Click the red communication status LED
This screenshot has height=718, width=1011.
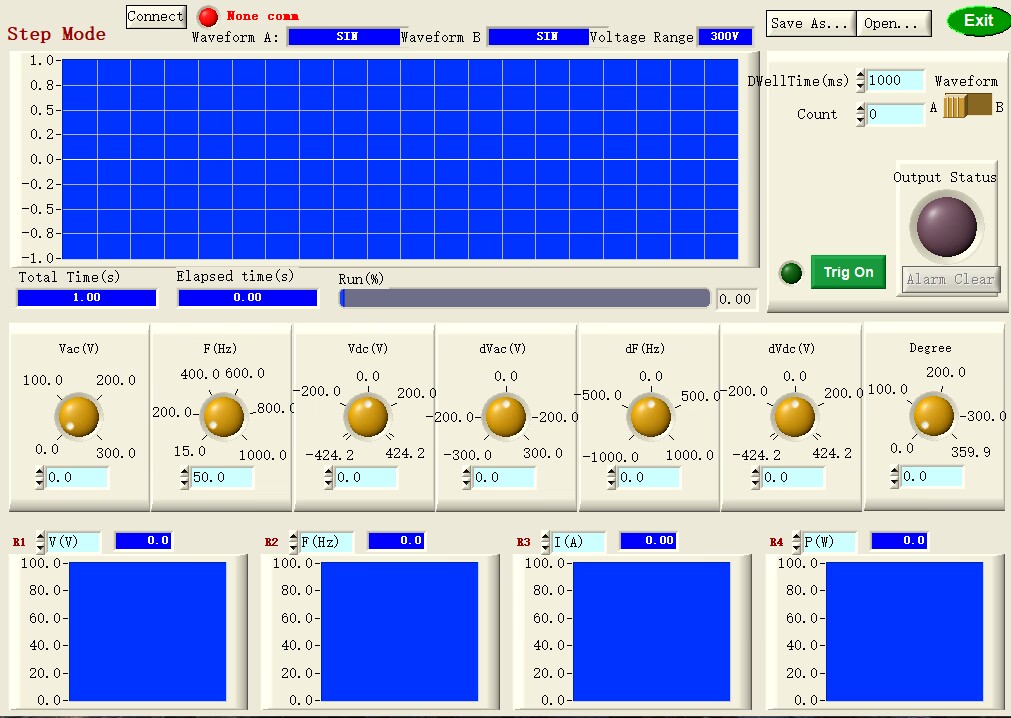tap(208, 17)
